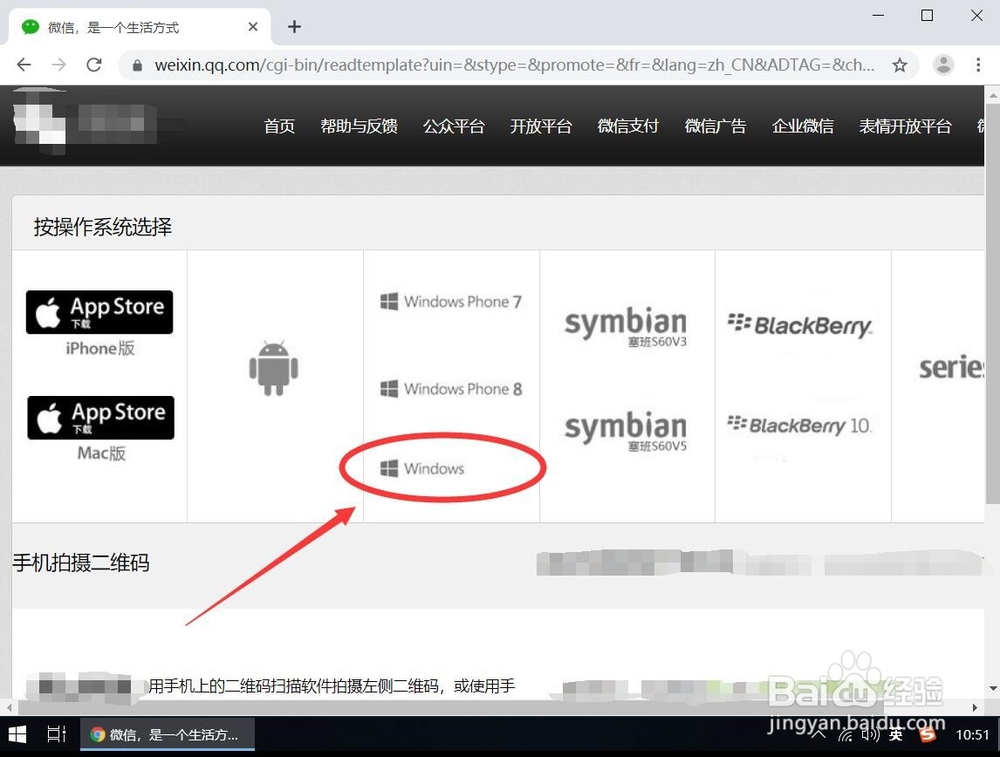Viewport: 1000px width, 757px height.
Task: Click the taskbar network icon
Action: [846, 735]
